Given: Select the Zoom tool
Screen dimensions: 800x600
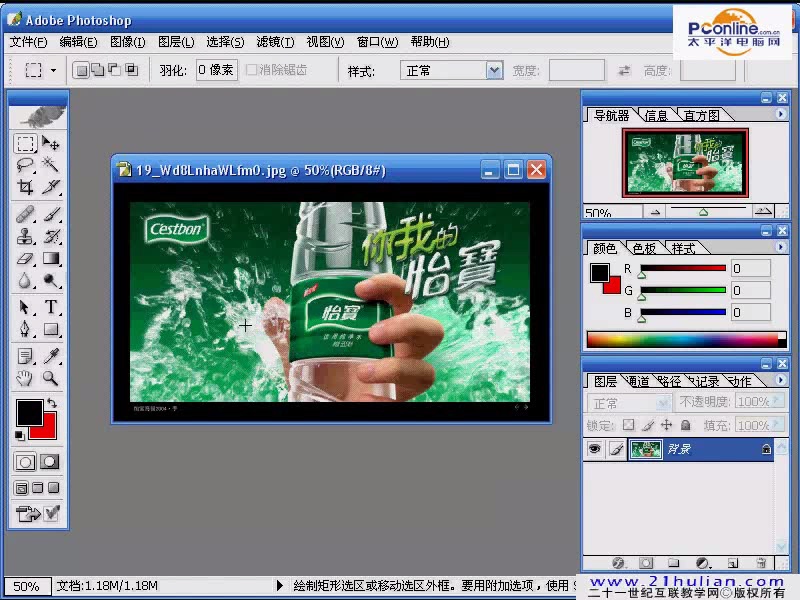Looking at the screenshot, I should click(51, 378).
